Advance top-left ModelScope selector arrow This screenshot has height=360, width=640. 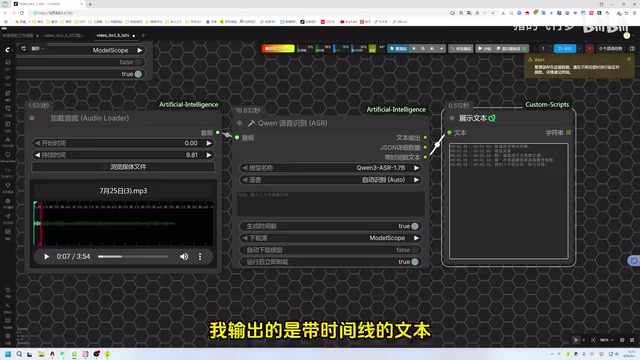[x=140, y=50]
